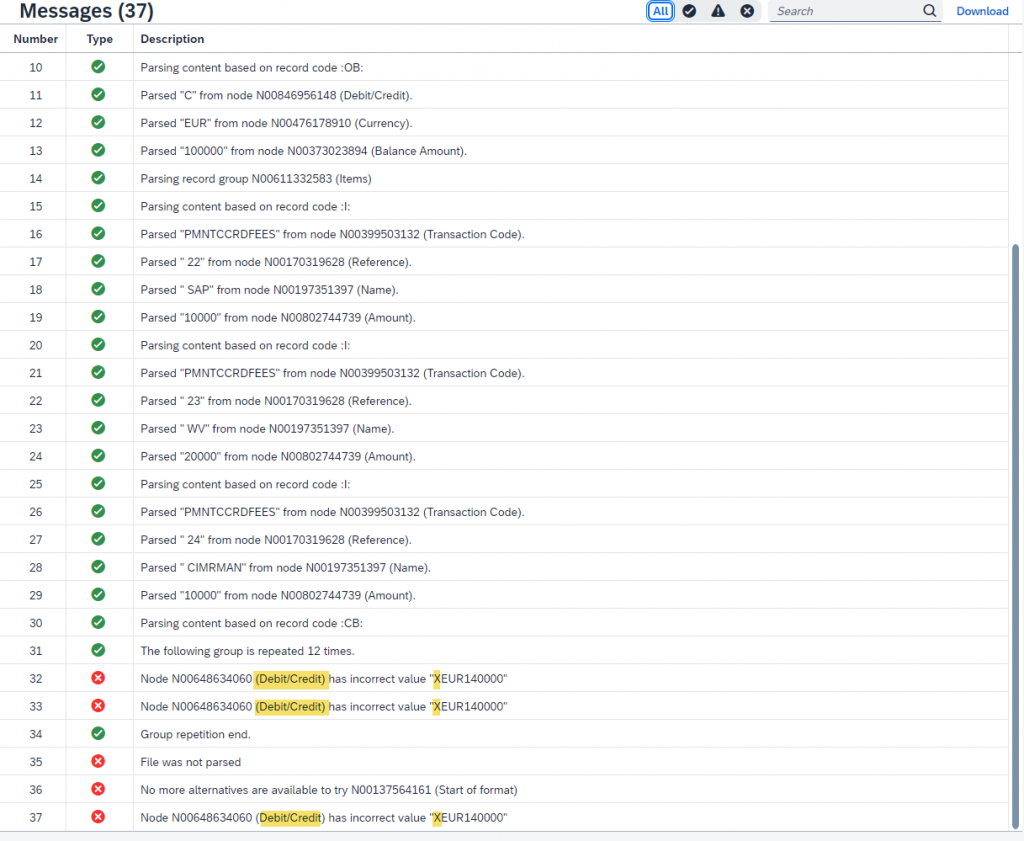Click success icon in message row 10
This screenshot has height=841, width=1024.
98,67
